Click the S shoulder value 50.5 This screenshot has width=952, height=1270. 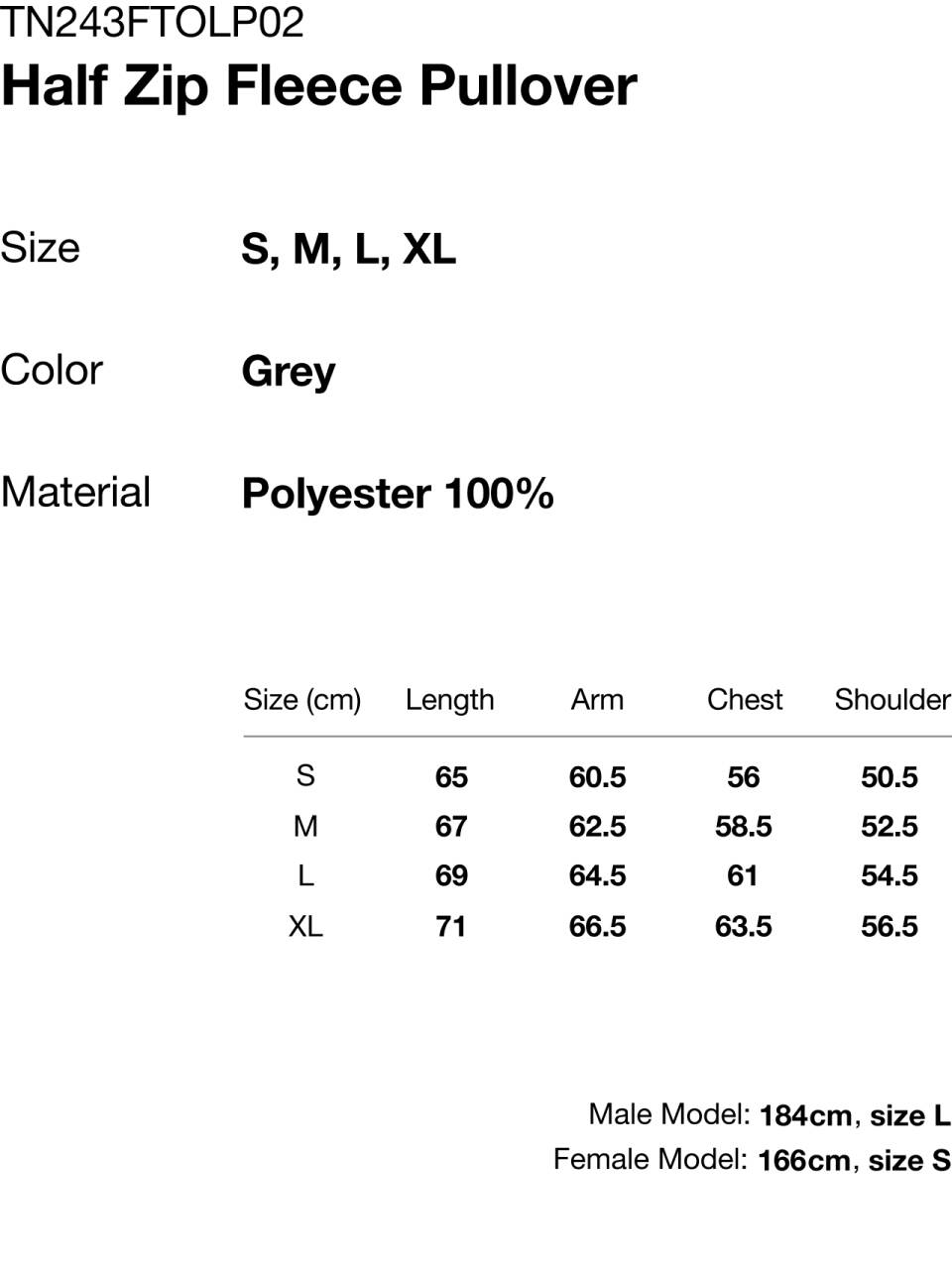coord(890,777)
